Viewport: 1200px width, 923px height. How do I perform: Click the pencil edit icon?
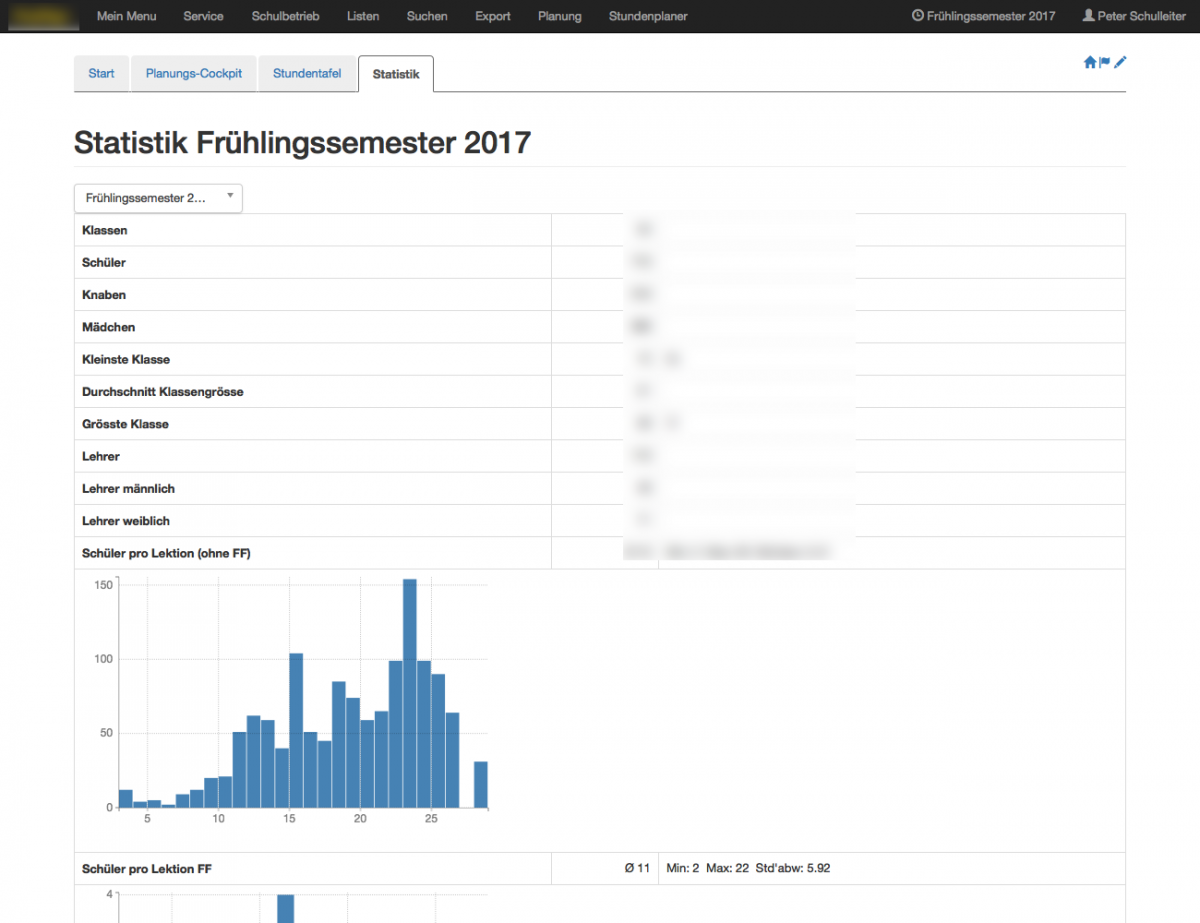click(x=1120, y=62)
